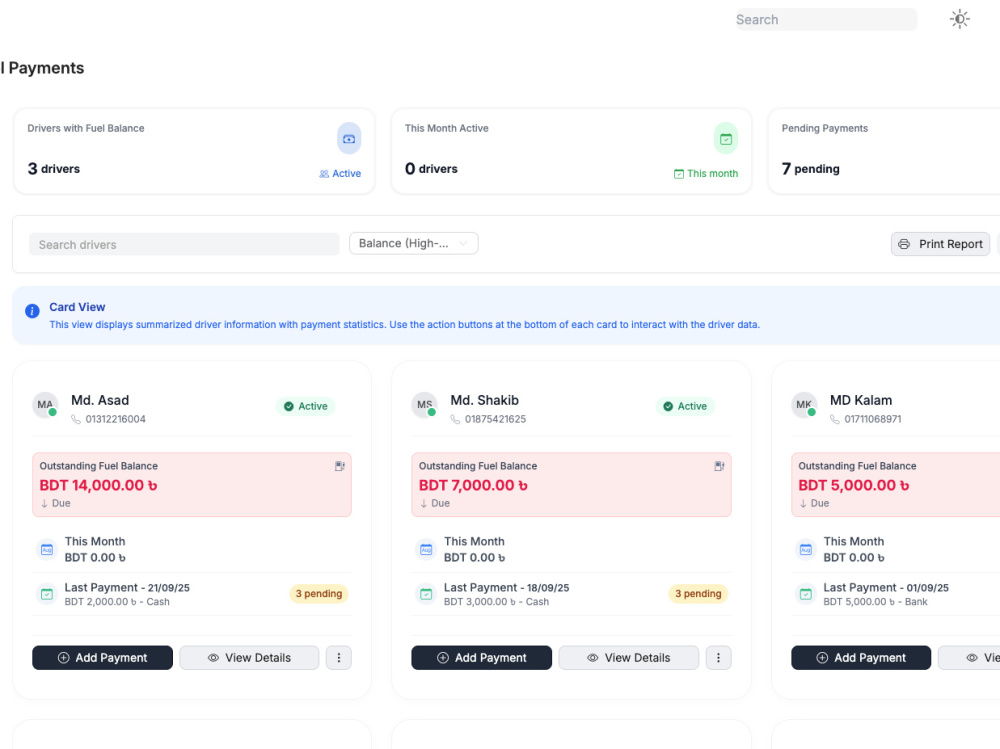The width and height of the screenshot is (1000, 749).
Task: Click BDT 3,000.00 - Cash text
Action: point(496,602)
